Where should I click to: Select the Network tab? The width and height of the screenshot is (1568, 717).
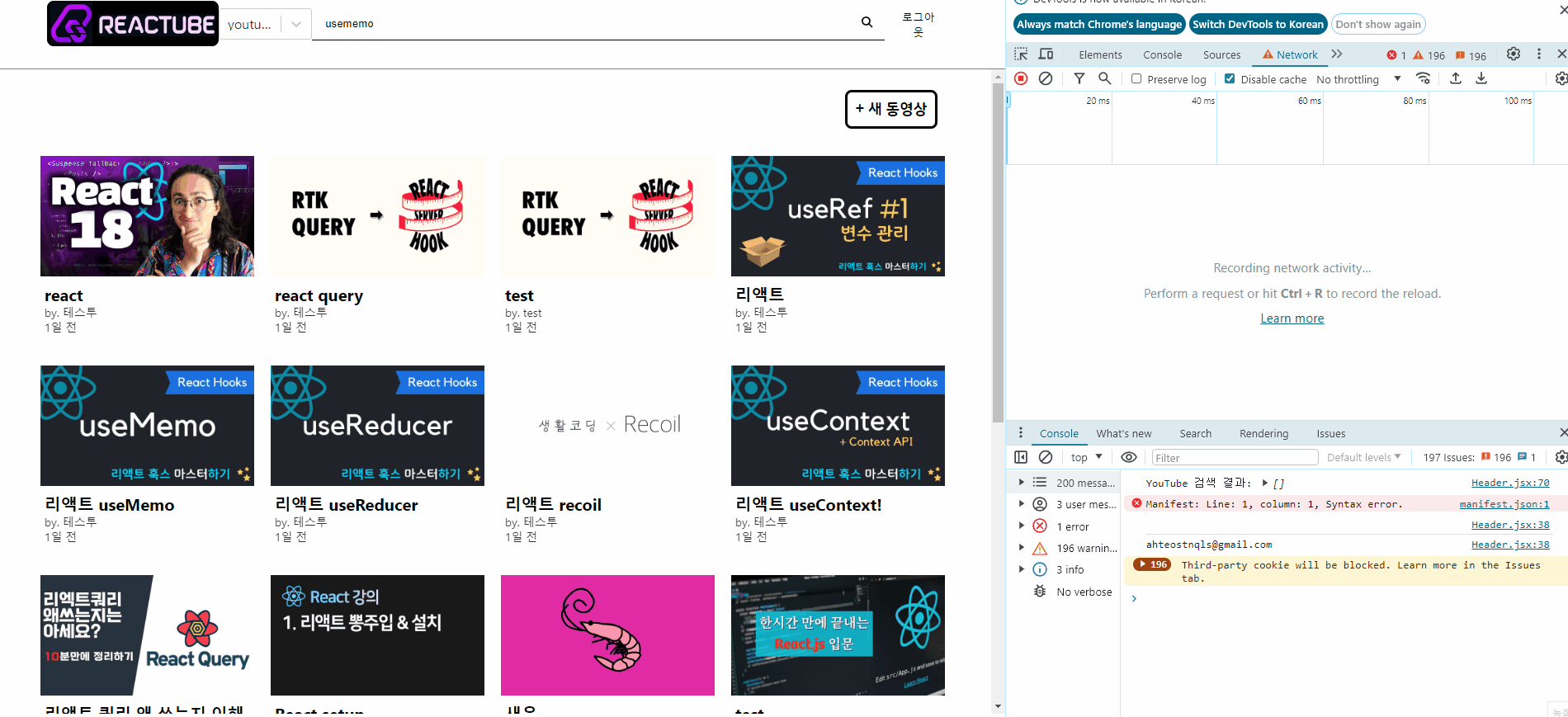(1291, 55)
